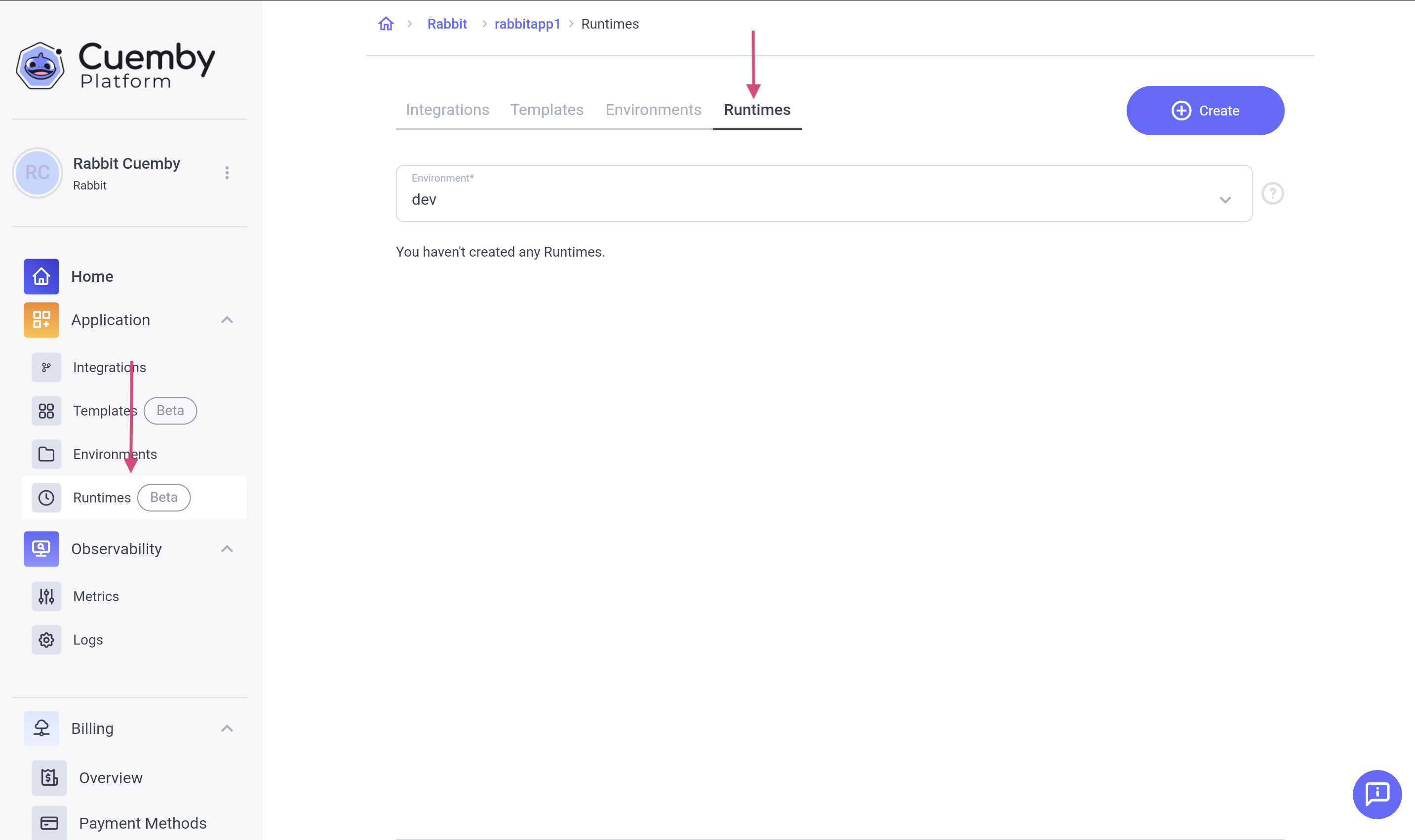Click the Payment Methods card icon

(x=49, y=823)
